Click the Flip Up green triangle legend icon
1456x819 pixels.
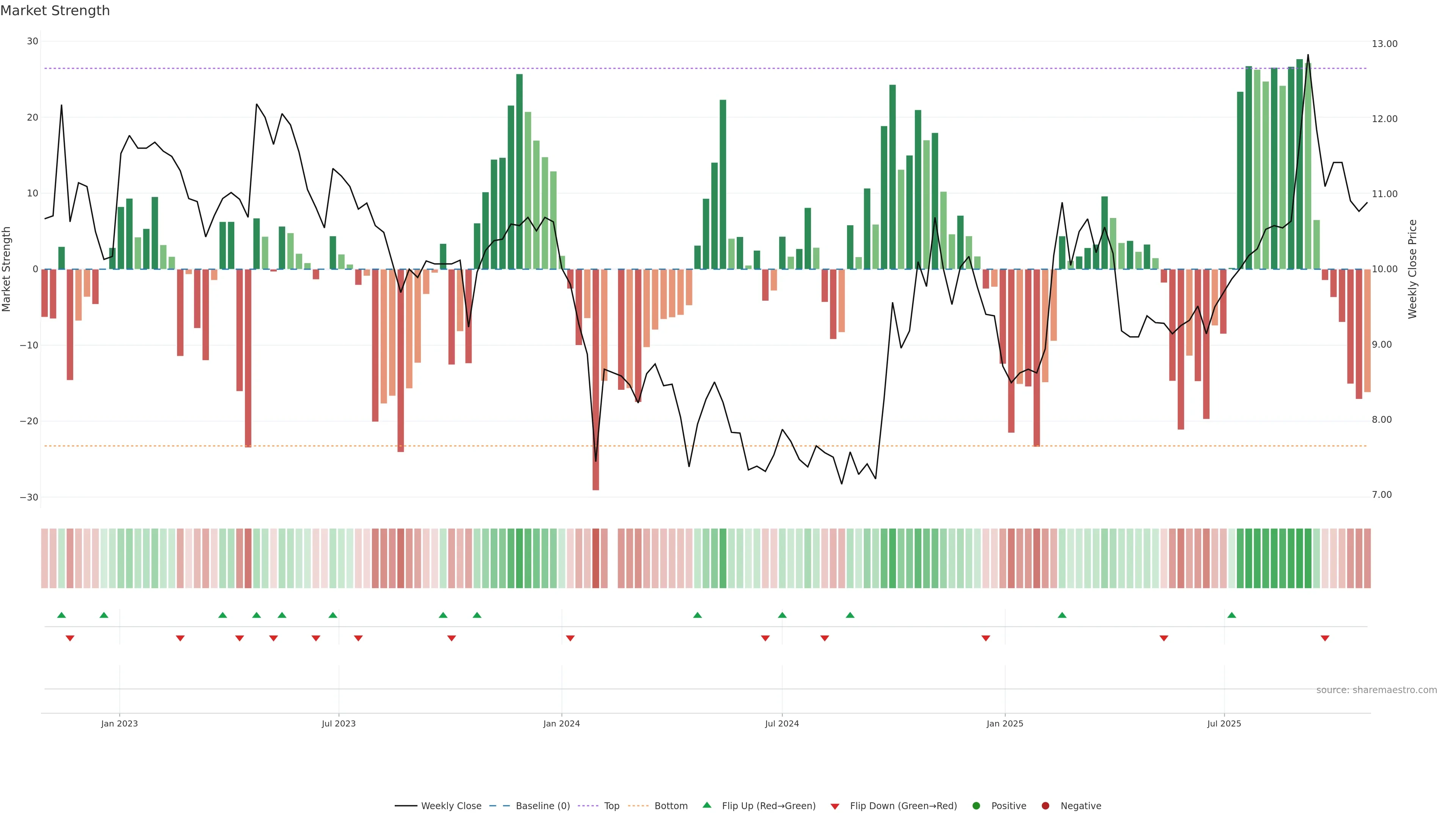coord(706,805)
